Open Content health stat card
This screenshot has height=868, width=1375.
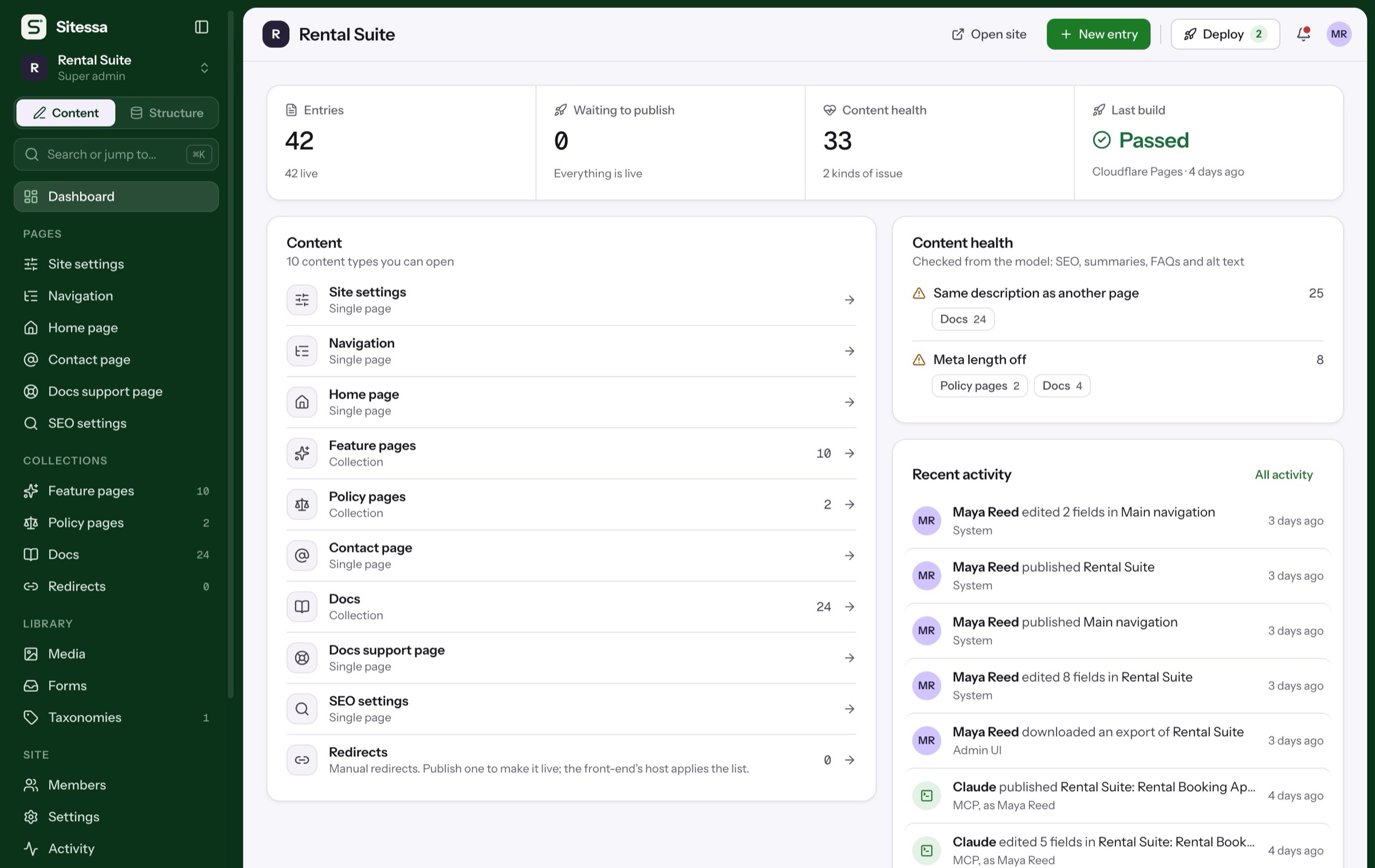[940, 143]
